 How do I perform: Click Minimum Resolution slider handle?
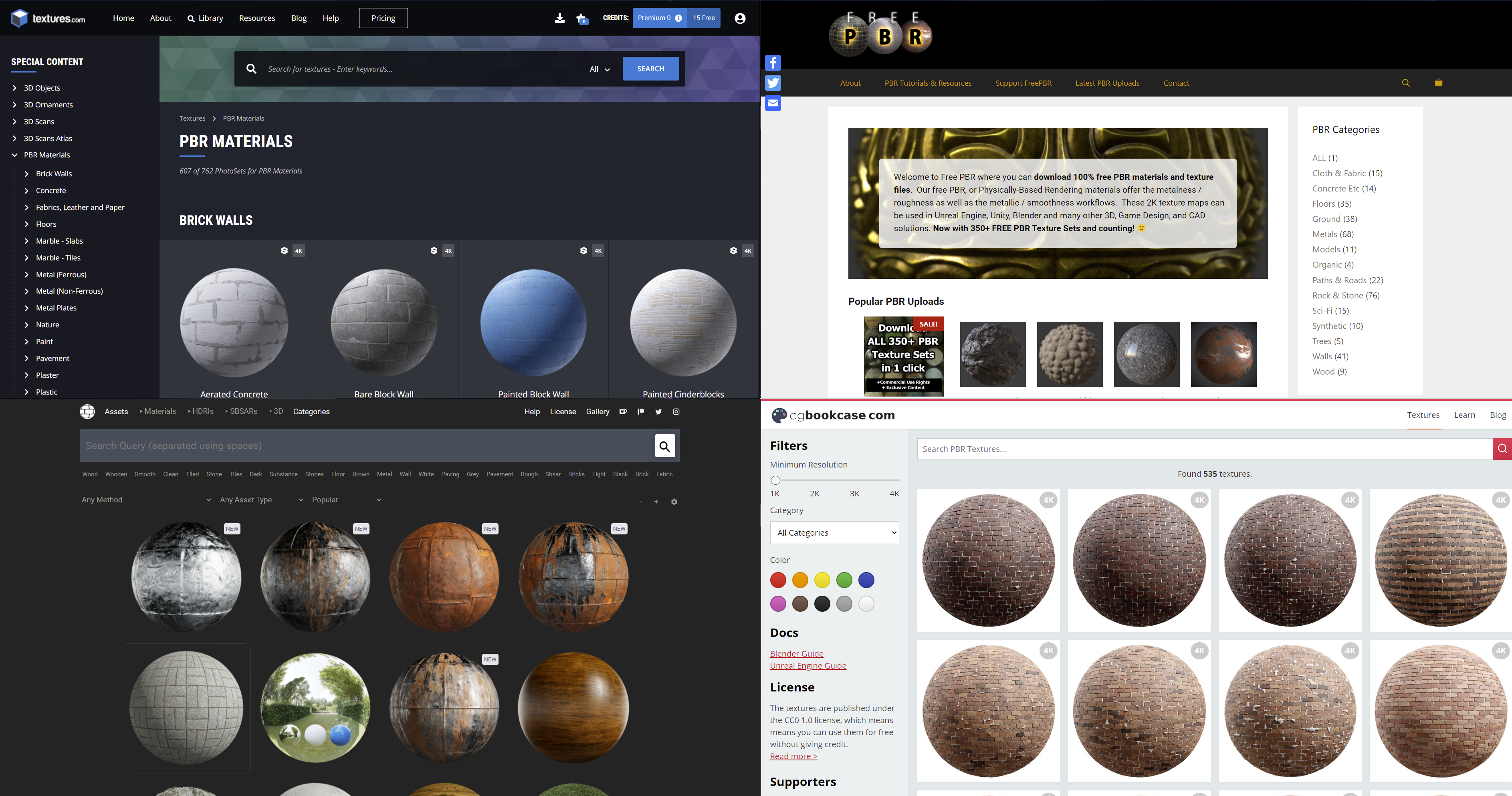pyautogui.click(x=775, y=480)
